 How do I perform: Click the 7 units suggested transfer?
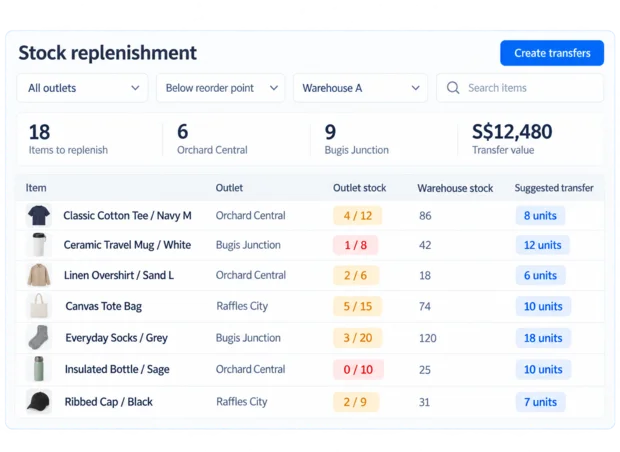point(540,402)
